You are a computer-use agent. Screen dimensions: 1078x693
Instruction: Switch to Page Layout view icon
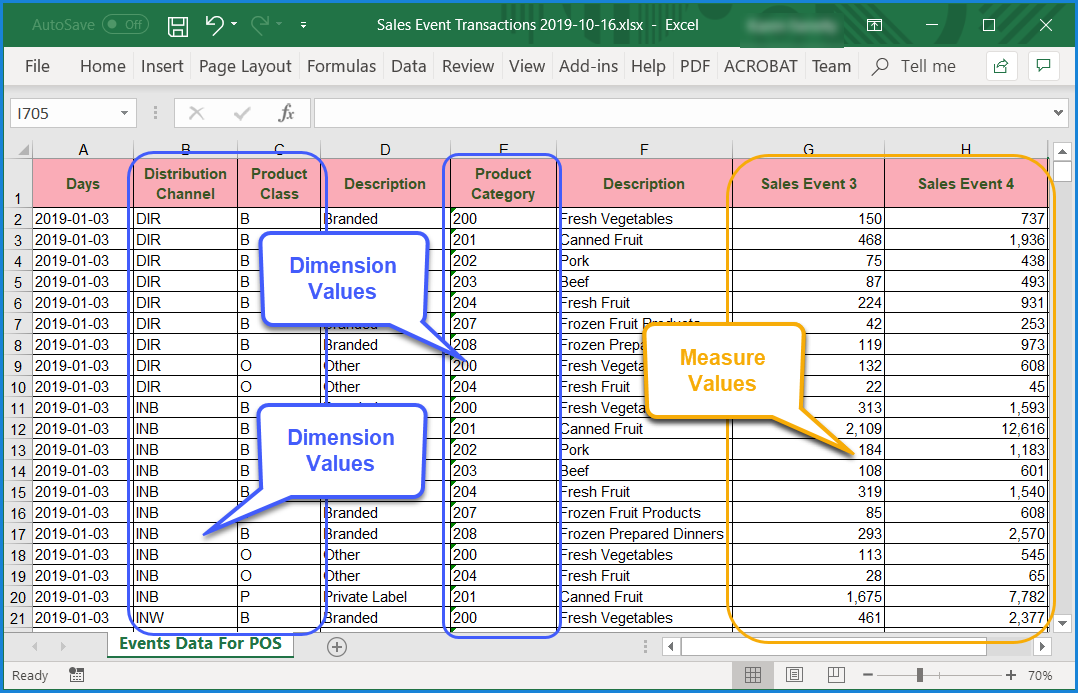tap(794, 675)
